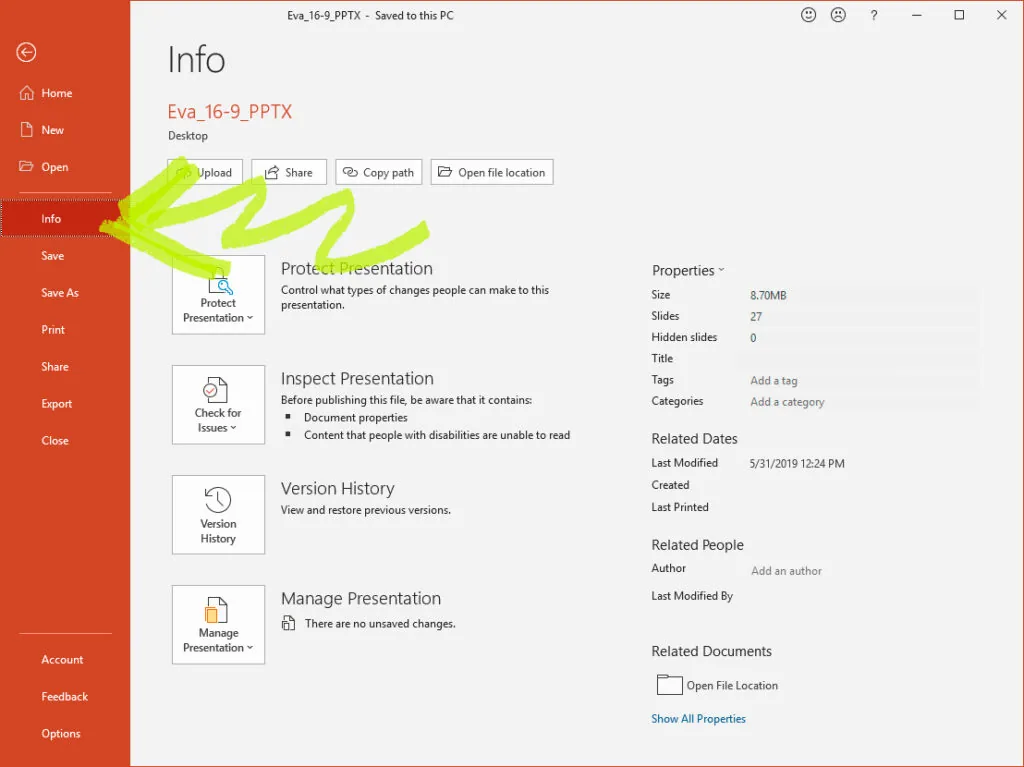
Task: Expand the Manage Presentation dropdown button
Action: coord(218,625)
